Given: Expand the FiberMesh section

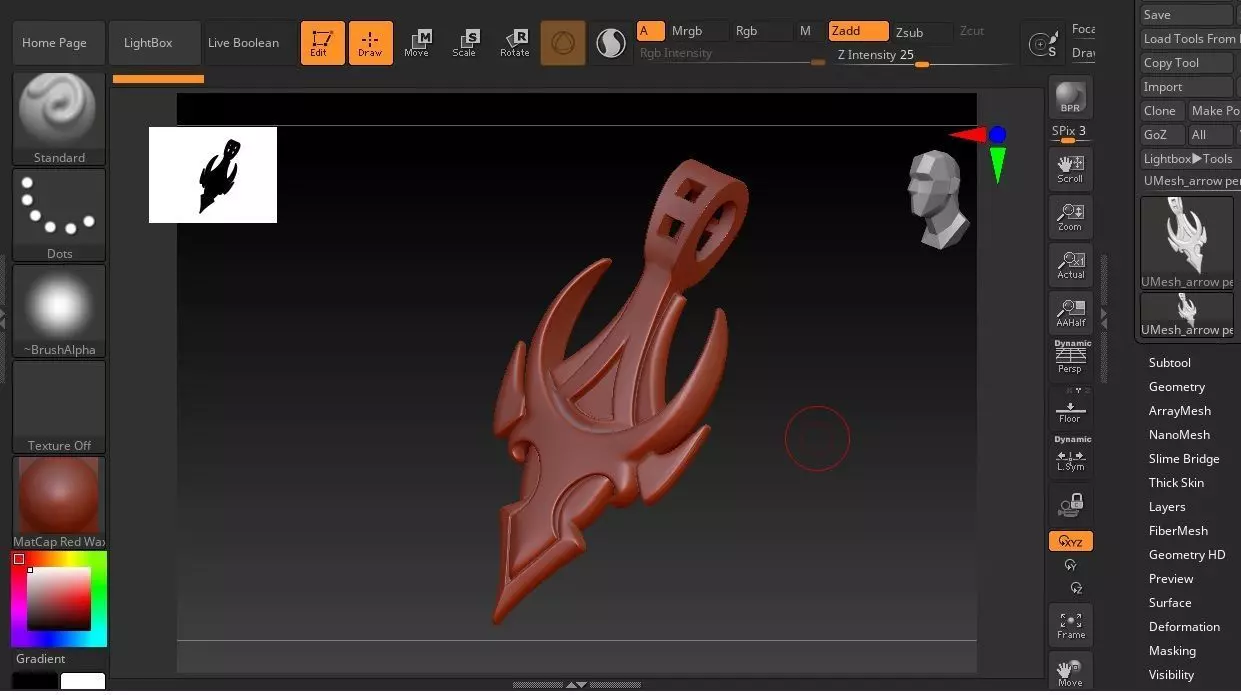Looking at the screenshot, I should (1178, 531).
